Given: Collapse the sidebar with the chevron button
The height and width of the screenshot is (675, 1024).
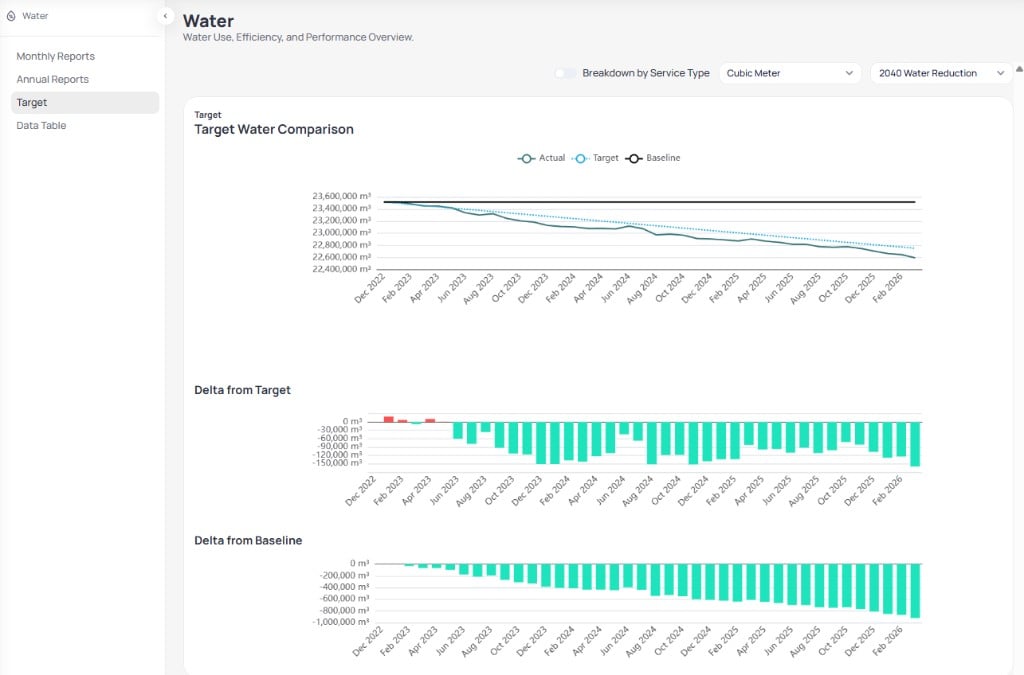Looking at the screenshot, I should (165, 16).
